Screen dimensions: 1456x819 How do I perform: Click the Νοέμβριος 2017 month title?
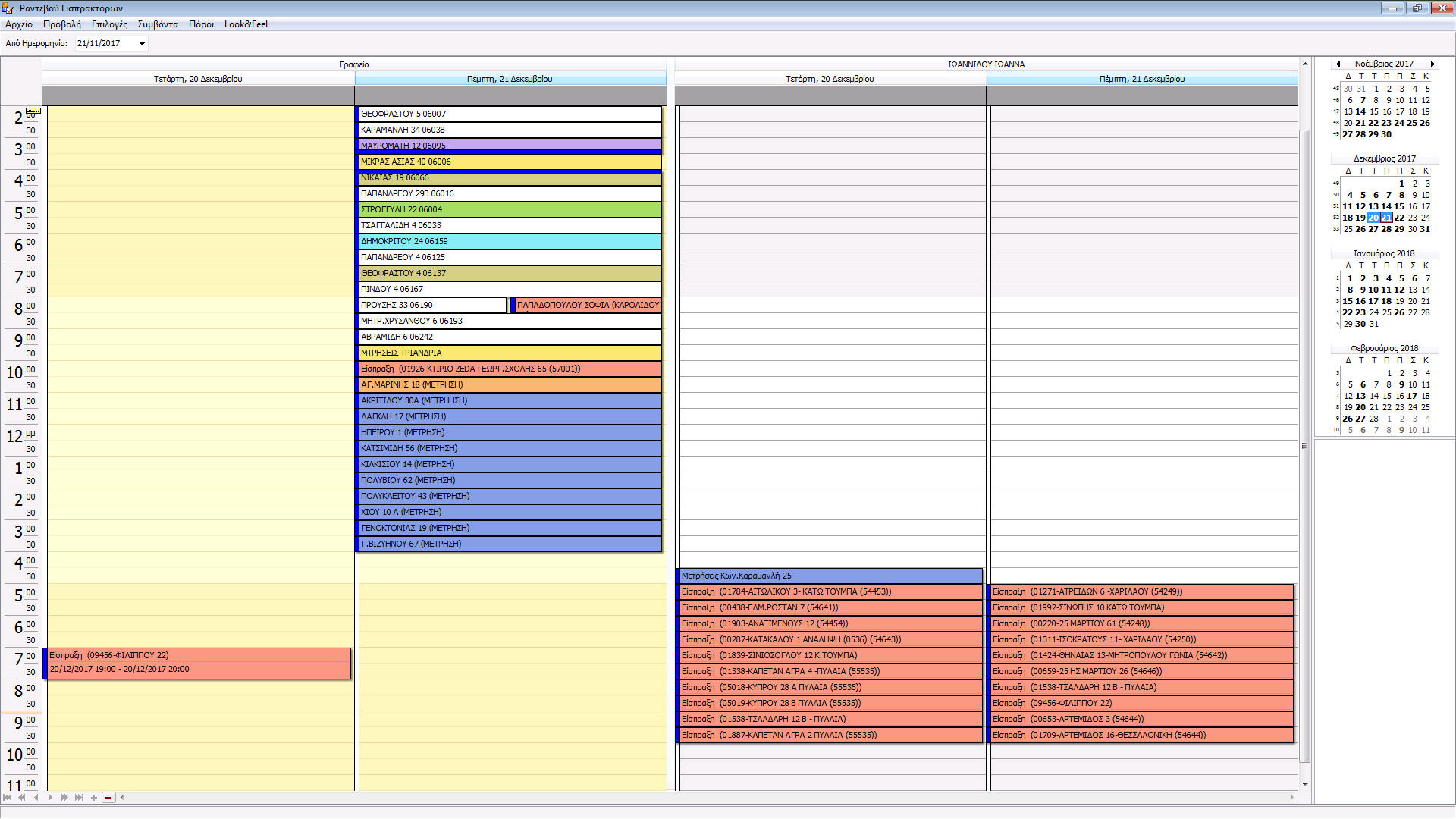click(x=1384, y=64)
